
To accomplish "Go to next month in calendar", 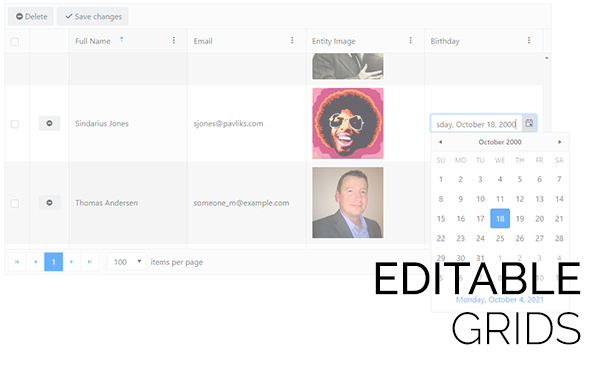I will click(x=560, y=142).
